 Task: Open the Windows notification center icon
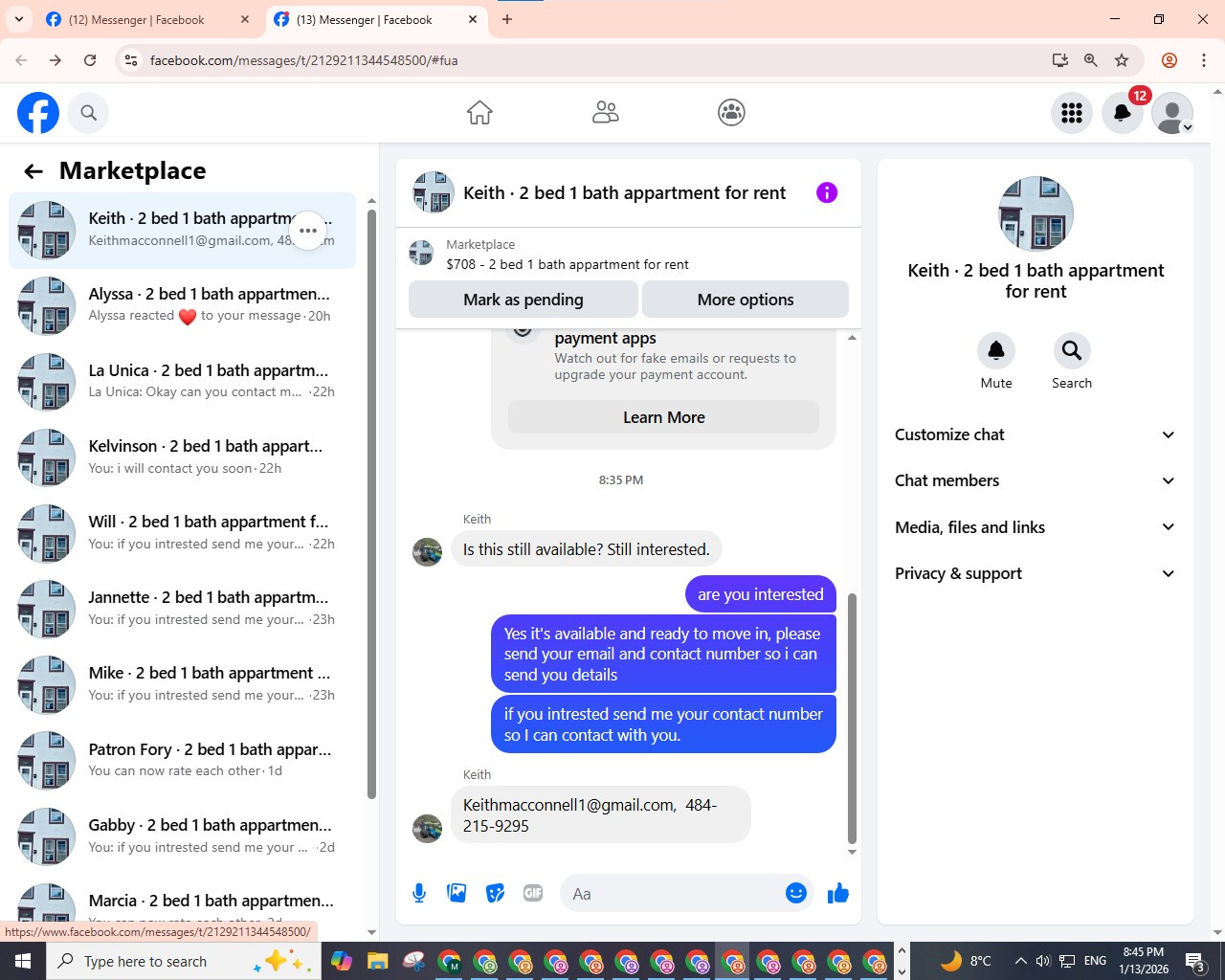(1194, 961)
